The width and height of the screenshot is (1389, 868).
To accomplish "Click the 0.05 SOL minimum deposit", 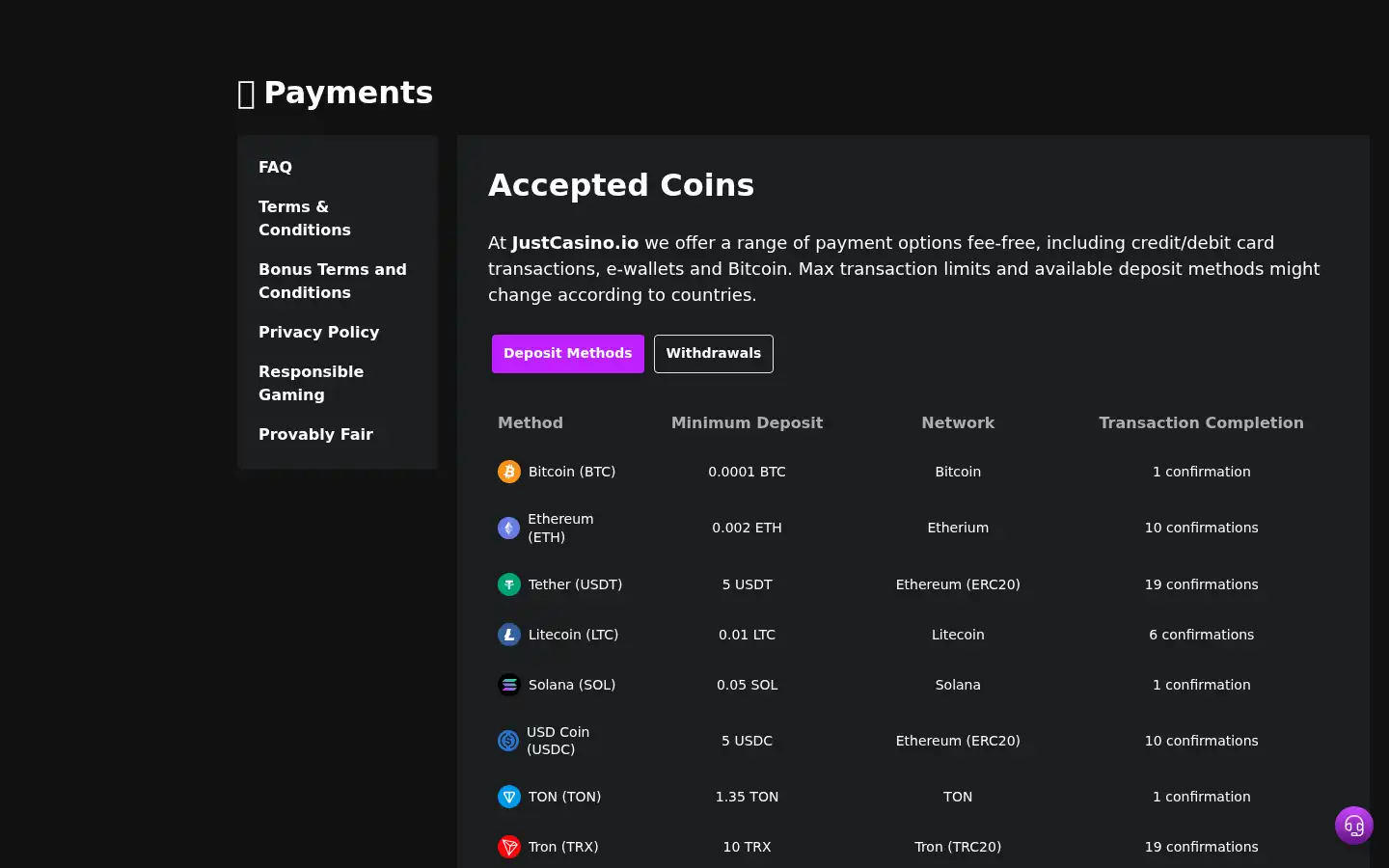I will click(748, 685).
